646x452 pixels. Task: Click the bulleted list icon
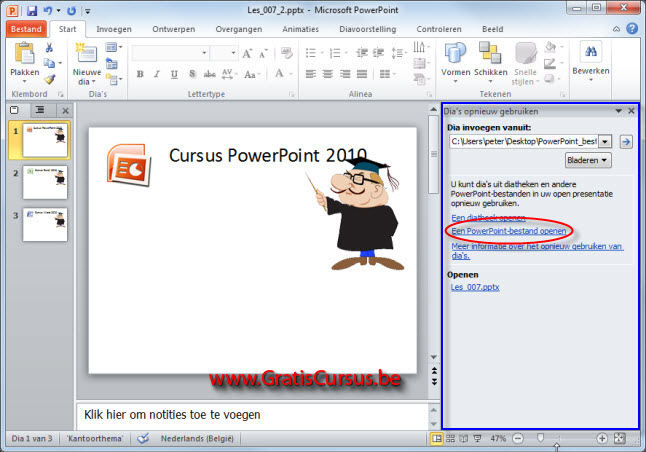[311, 53]
